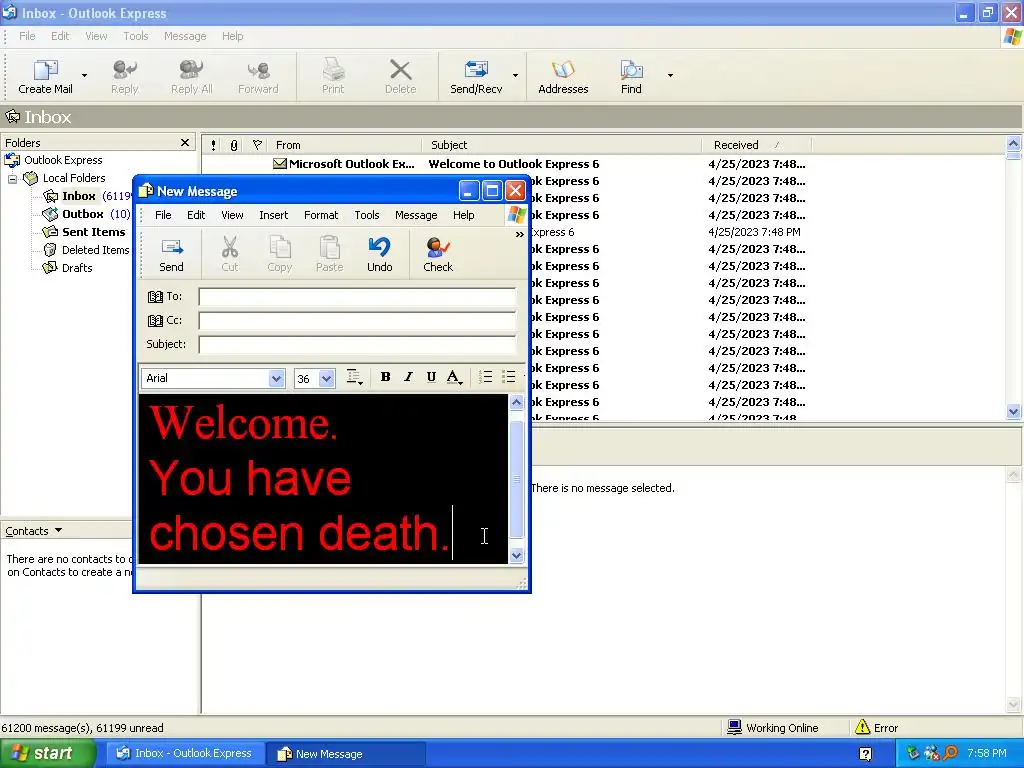The height and width of the screenshot is (768, 1024).
Task: Click the From column header
Action: 345,145
